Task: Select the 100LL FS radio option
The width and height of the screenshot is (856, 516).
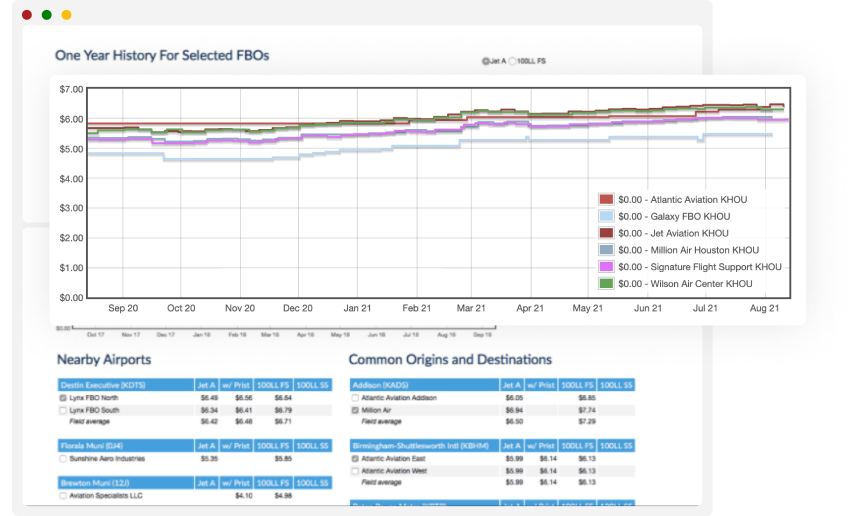Action: tap(513, 61)
